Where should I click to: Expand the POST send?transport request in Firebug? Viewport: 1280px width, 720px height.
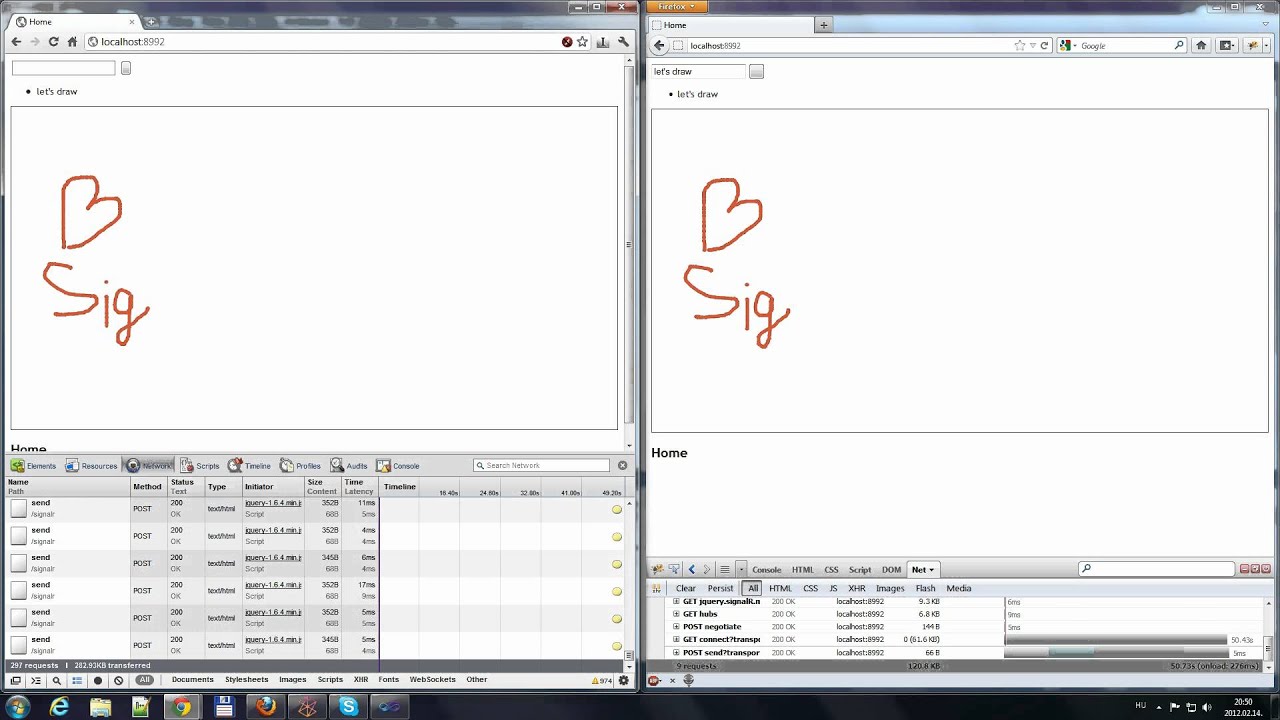click(676, 653)
